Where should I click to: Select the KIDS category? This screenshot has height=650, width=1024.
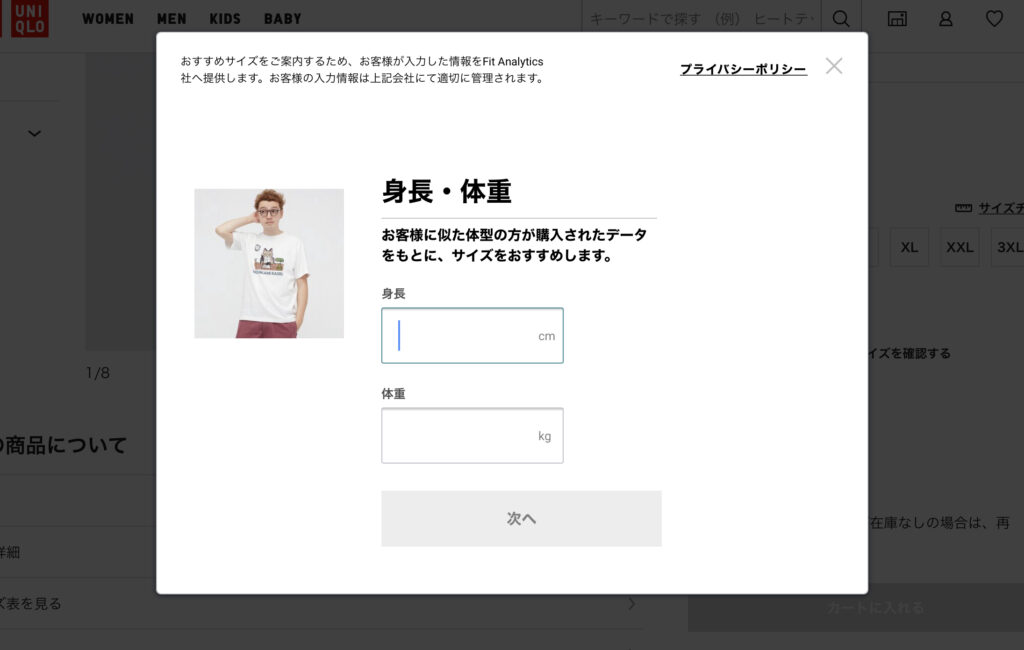point(225,19)
